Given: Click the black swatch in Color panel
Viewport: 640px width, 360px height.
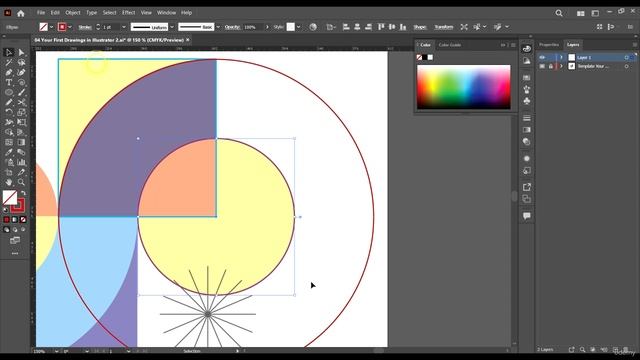Looking at the screenshot, I should click(424, 58).
